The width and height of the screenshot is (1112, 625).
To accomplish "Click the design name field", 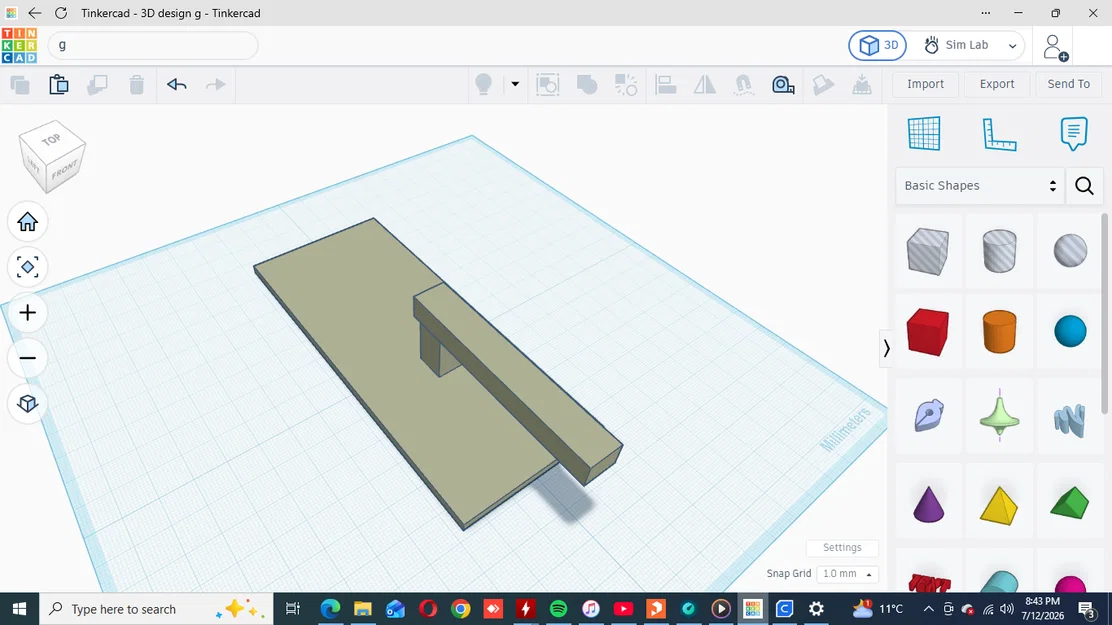I will [153, 45].
